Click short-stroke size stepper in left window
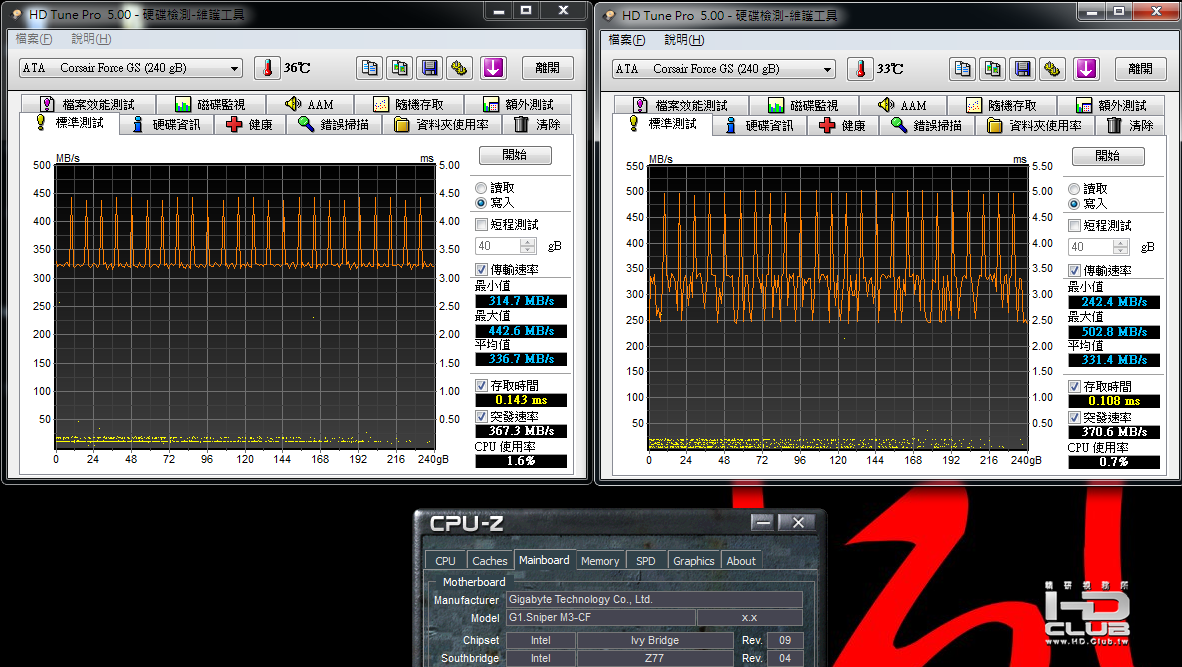Screen dimensions: 1182x667 [528, 246]
